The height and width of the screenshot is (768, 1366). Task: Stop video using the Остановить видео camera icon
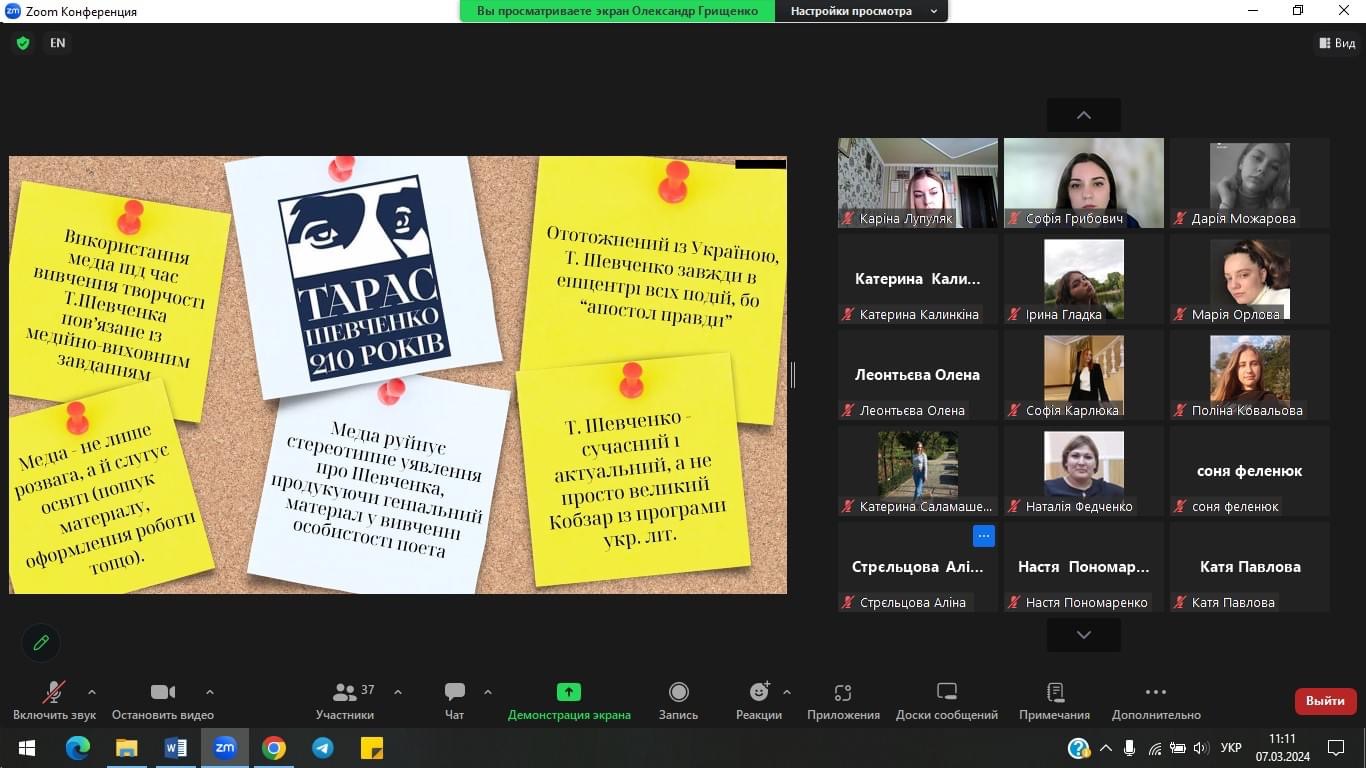click(x=163, y=692)
